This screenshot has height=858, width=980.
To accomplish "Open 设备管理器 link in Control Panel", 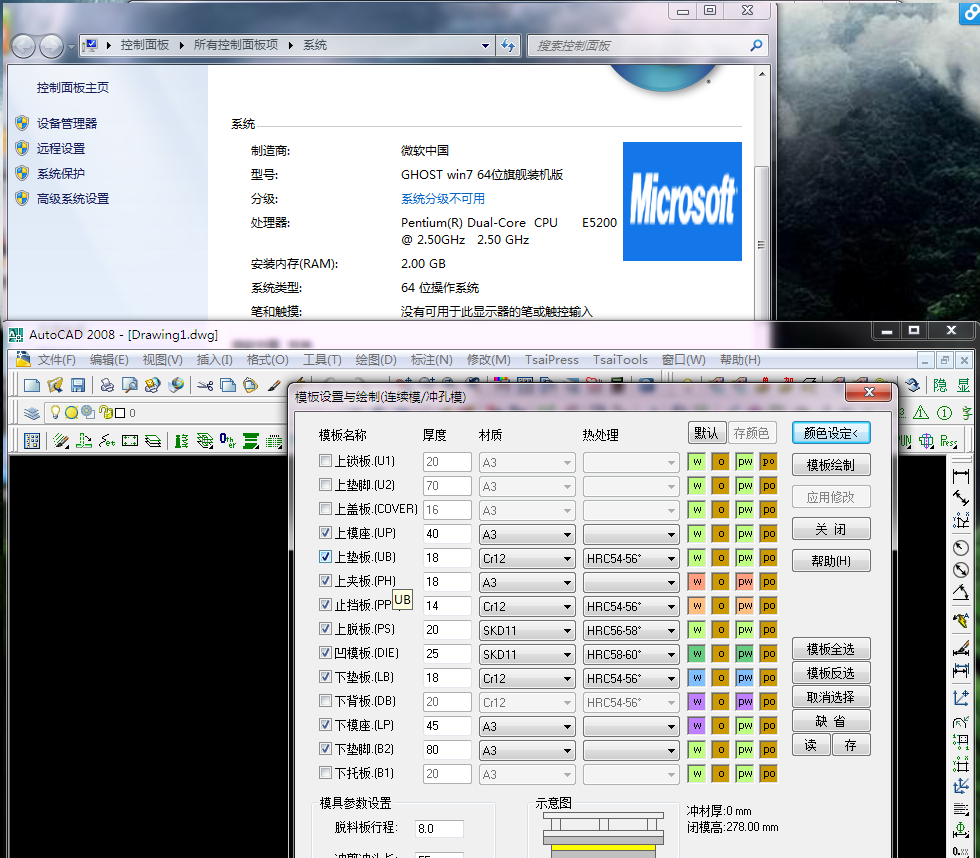I will pyautogui.click(x=67, y=124).
